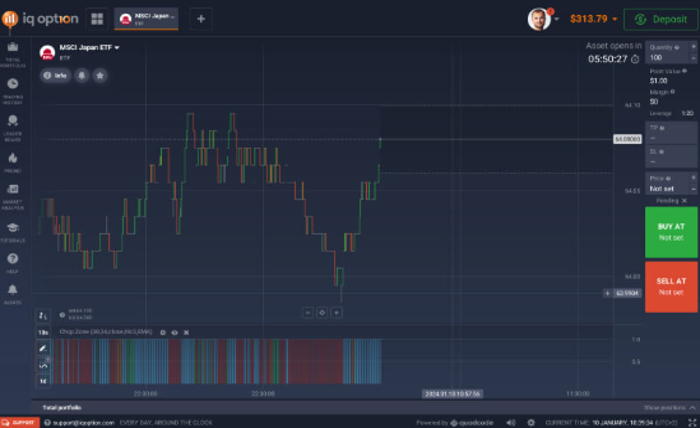Screen dimensions: 700x428
Task: Click the quadcode powered-by link
Action: pos(471,423)
